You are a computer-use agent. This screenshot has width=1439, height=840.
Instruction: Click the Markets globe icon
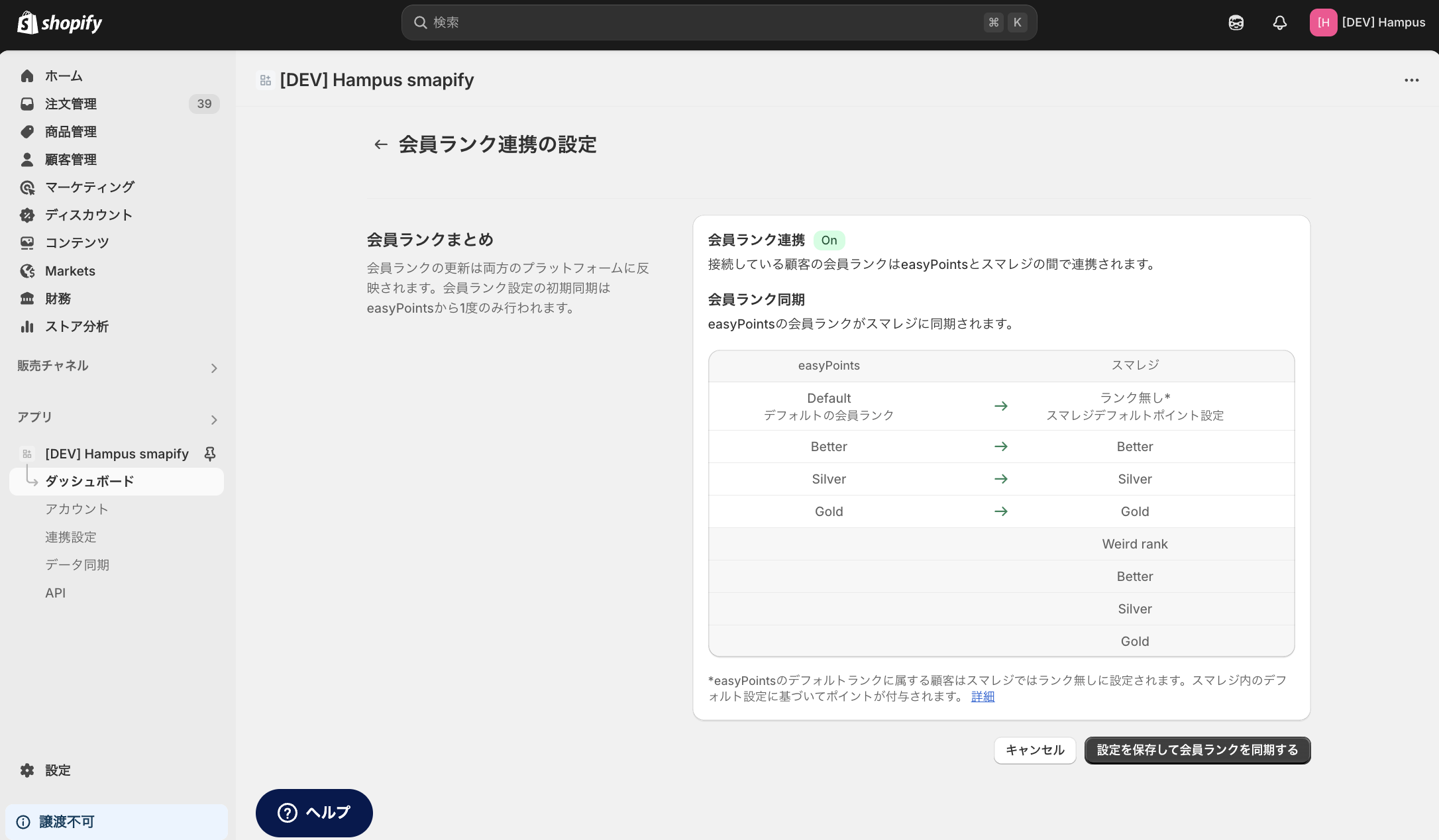pos(27,270)
